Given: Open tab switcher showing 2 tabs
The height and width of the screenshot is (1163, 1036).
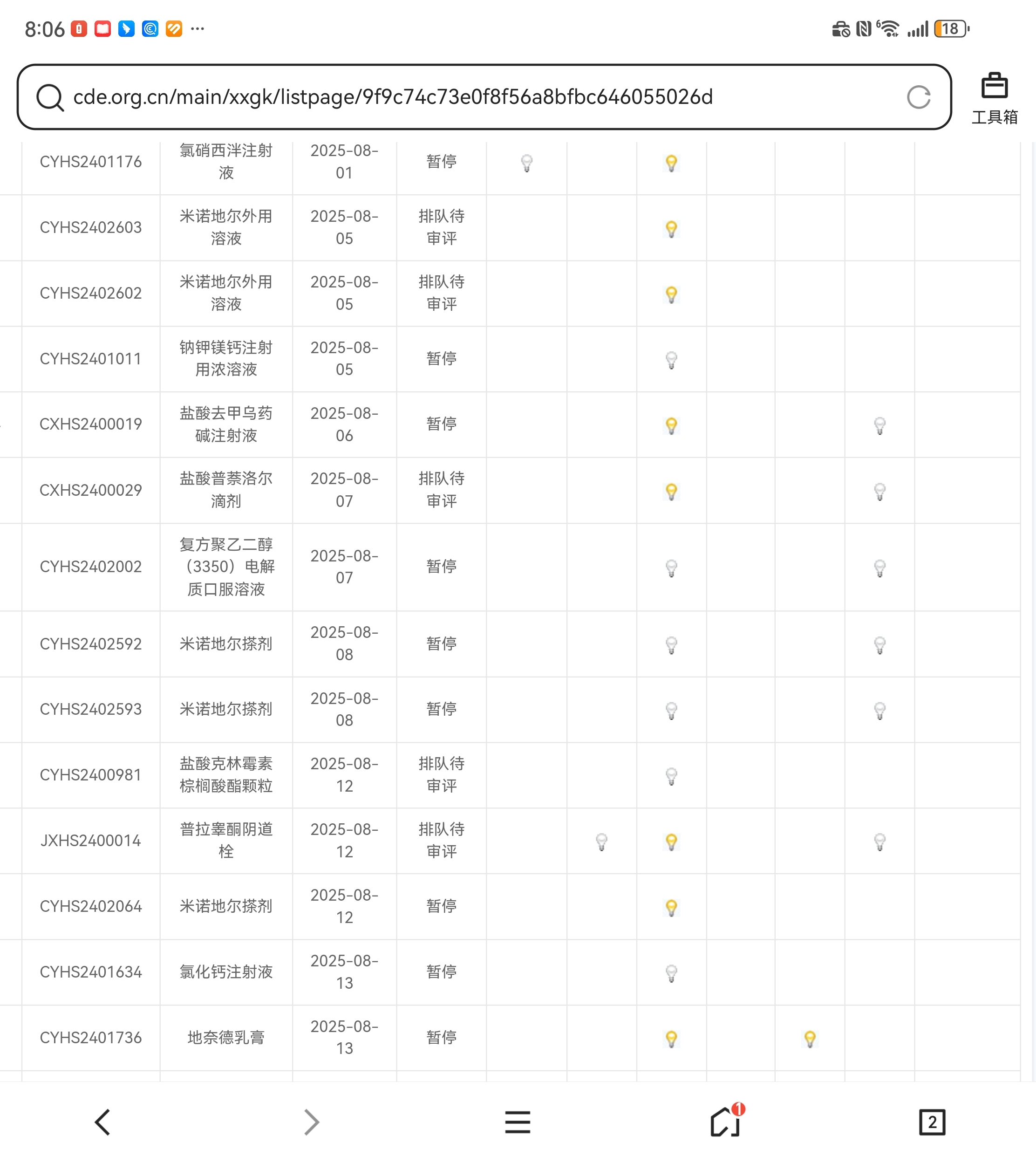Looking at the screenshot, I should pyautogui.click(x=931, y=1122).
